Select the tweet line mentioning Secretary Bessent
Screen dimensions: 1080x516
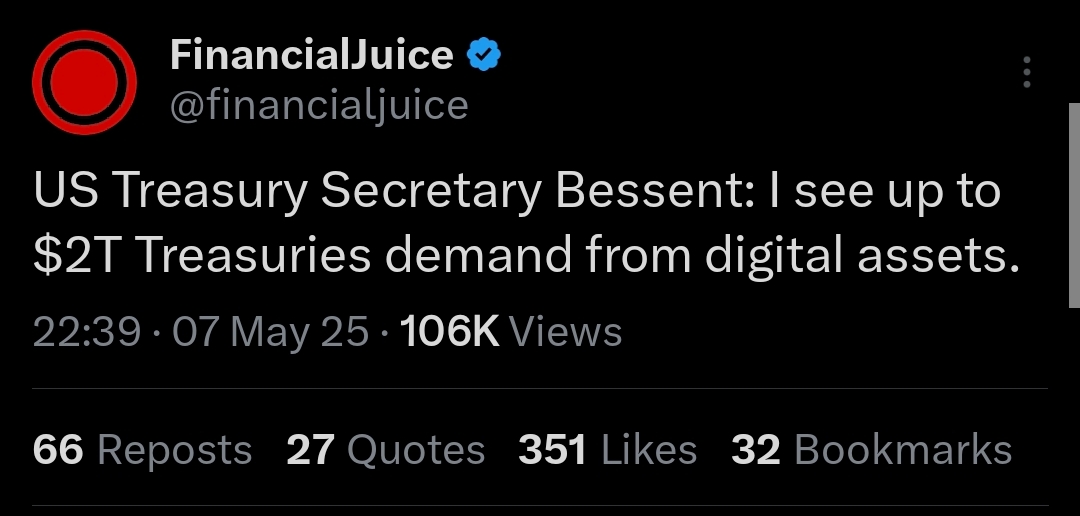pos(517,189)
